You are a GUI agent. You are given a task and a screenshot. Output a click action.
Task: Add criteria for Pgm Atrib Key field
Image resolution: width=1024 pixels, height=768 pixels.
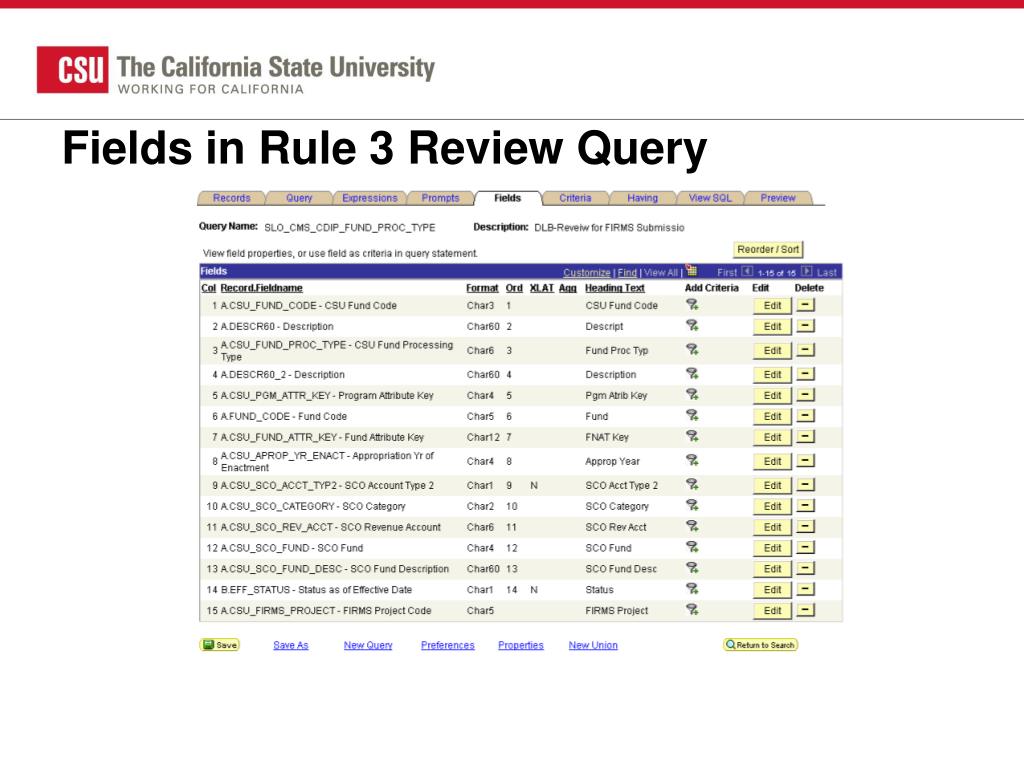[x=692, y=394]
